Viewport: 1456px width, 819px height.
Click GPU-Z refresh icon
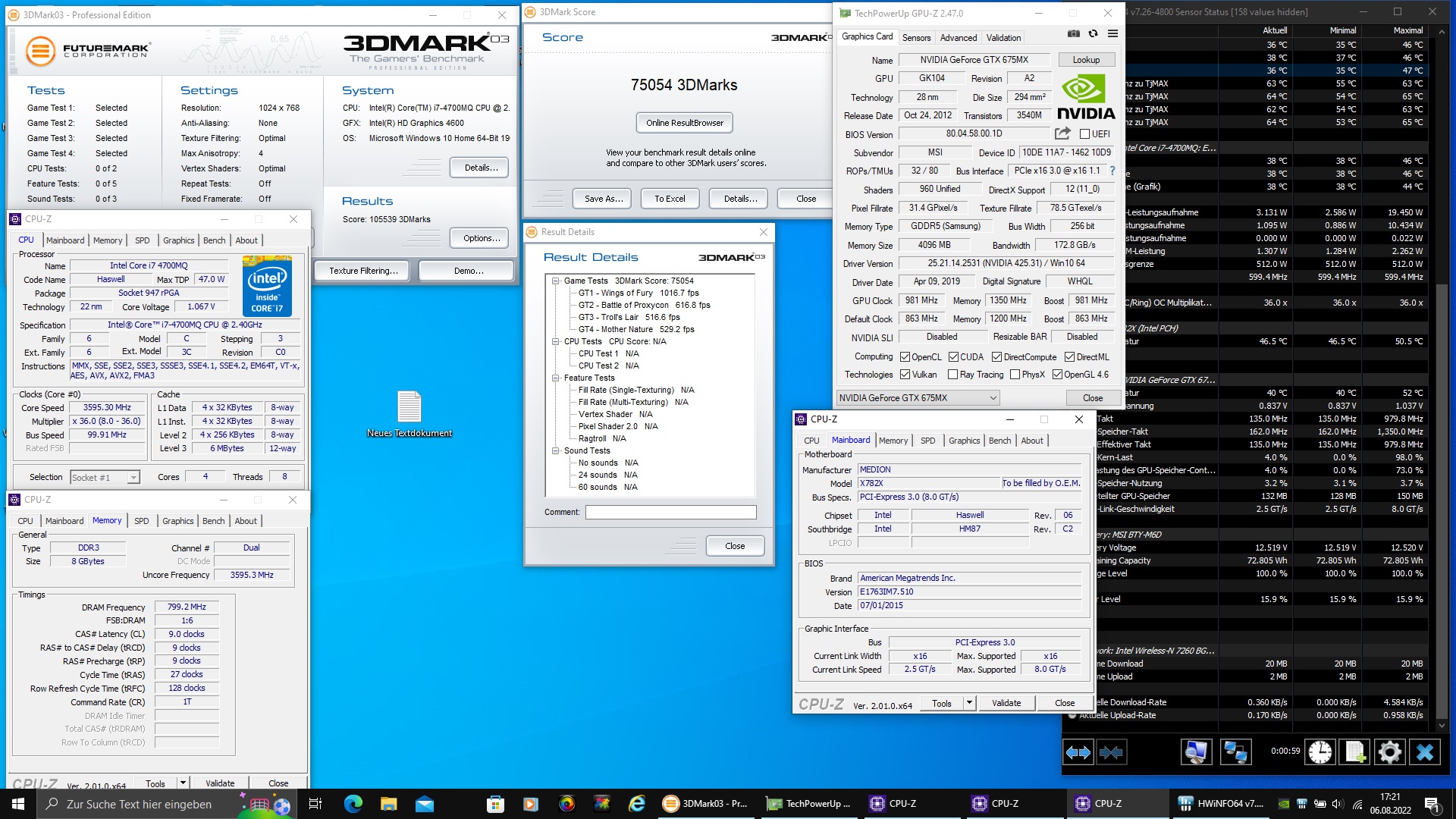pos(1093,33)
